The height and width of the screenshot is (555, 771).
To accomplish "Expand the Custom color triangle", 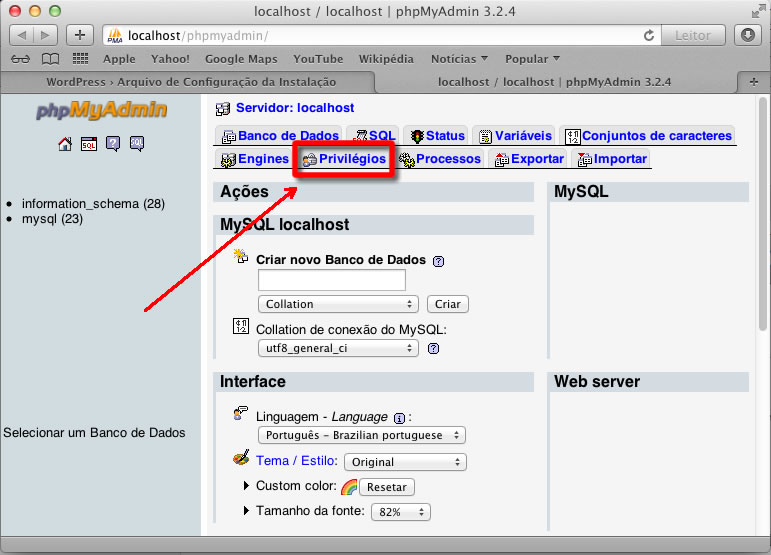I will pos(246,486).
